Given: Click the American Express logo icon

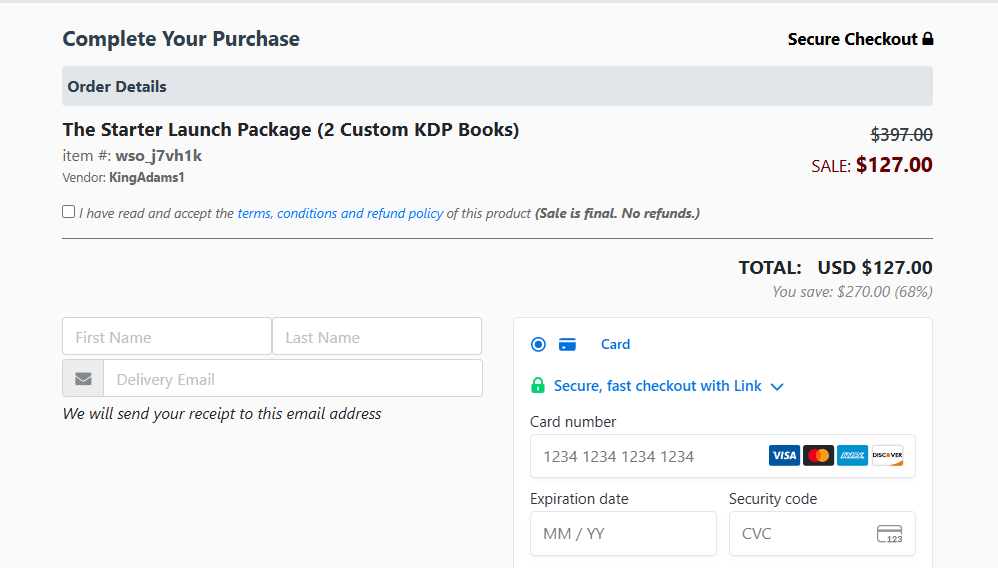Looking at the screenshot, I should coord(852,456).
